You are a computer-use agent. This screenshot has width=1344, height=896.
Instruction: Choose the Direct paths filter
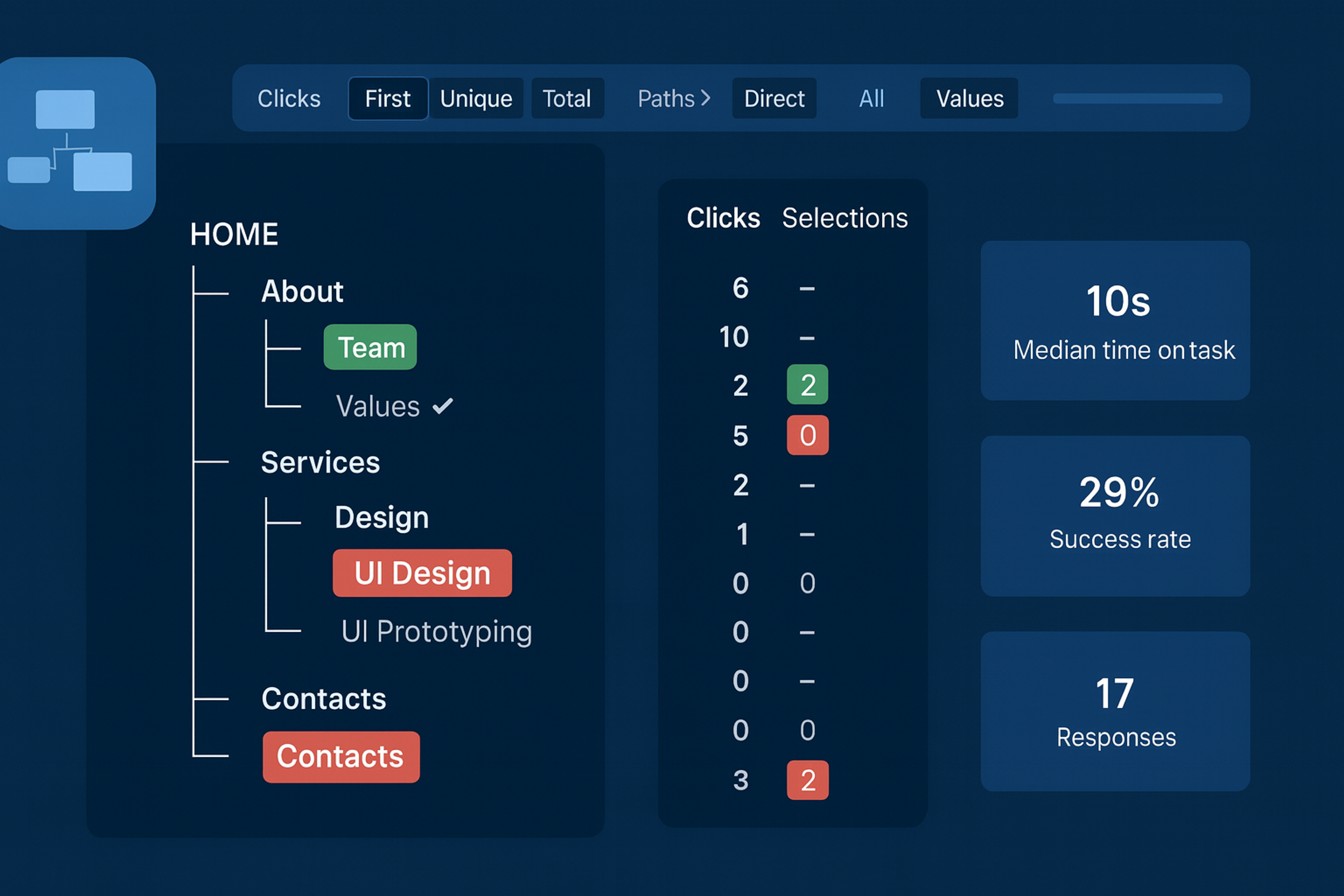pyautogui.click(x=774, y=98)
